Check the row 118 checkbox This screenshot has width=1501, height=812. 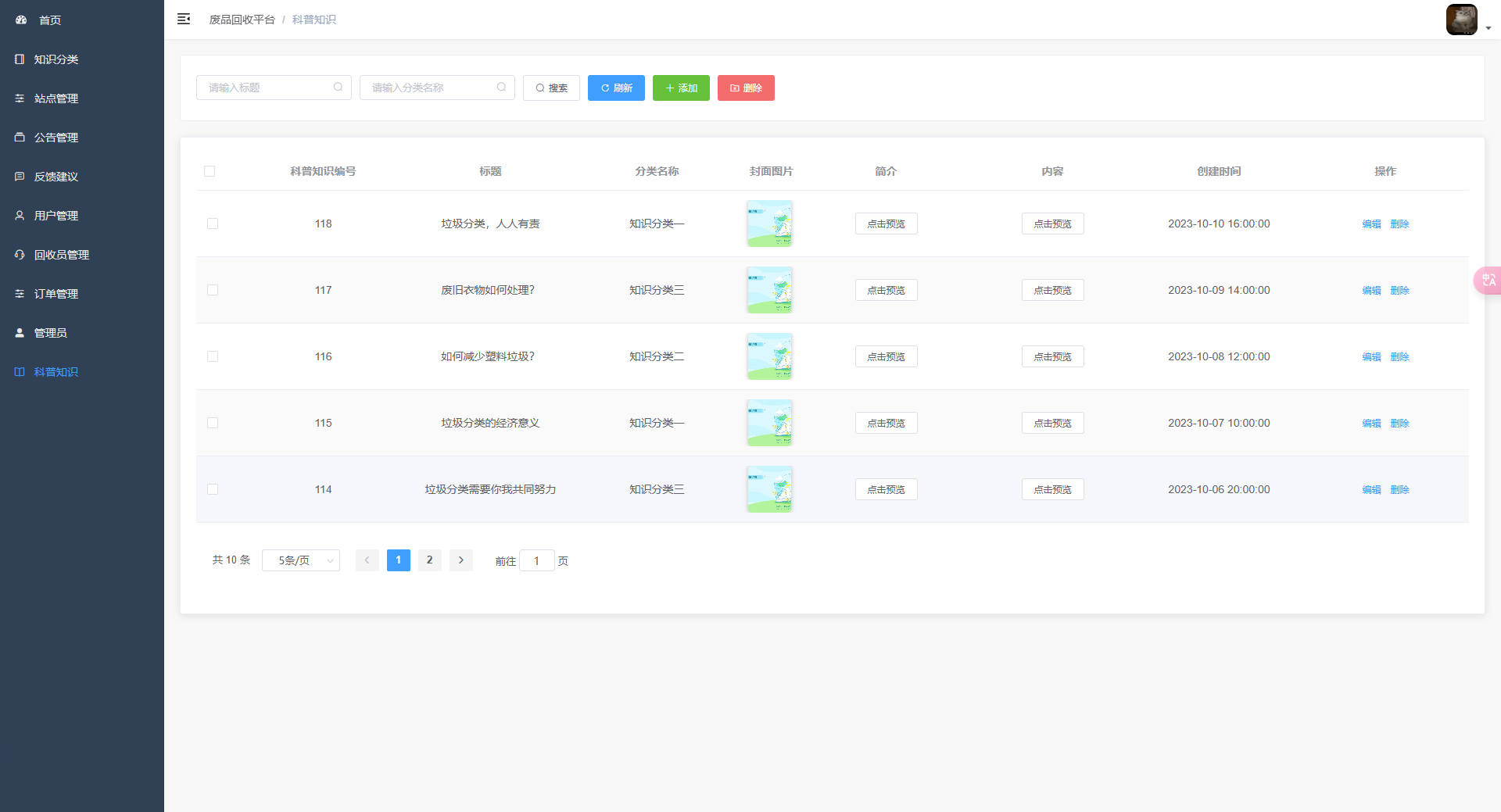coord(213,224)
